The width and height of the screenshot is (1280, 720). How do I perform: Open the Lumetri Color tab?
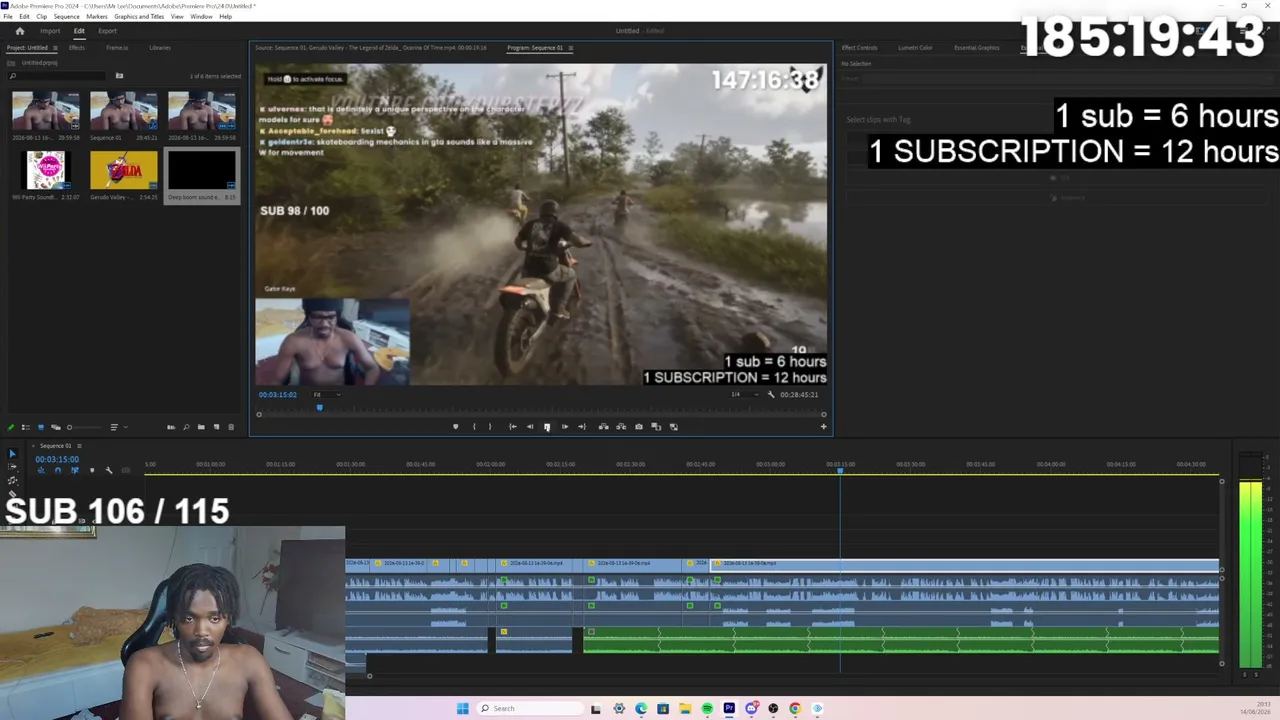pos(915,48)
